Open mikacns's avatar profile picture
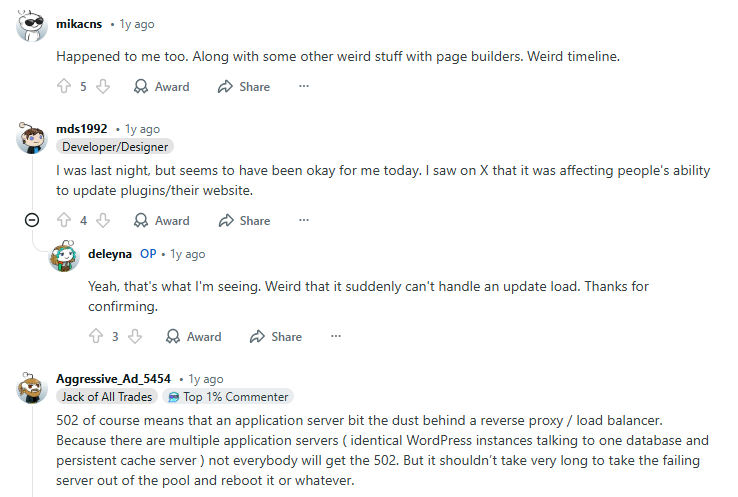738x497 pixels. (32, 25)
